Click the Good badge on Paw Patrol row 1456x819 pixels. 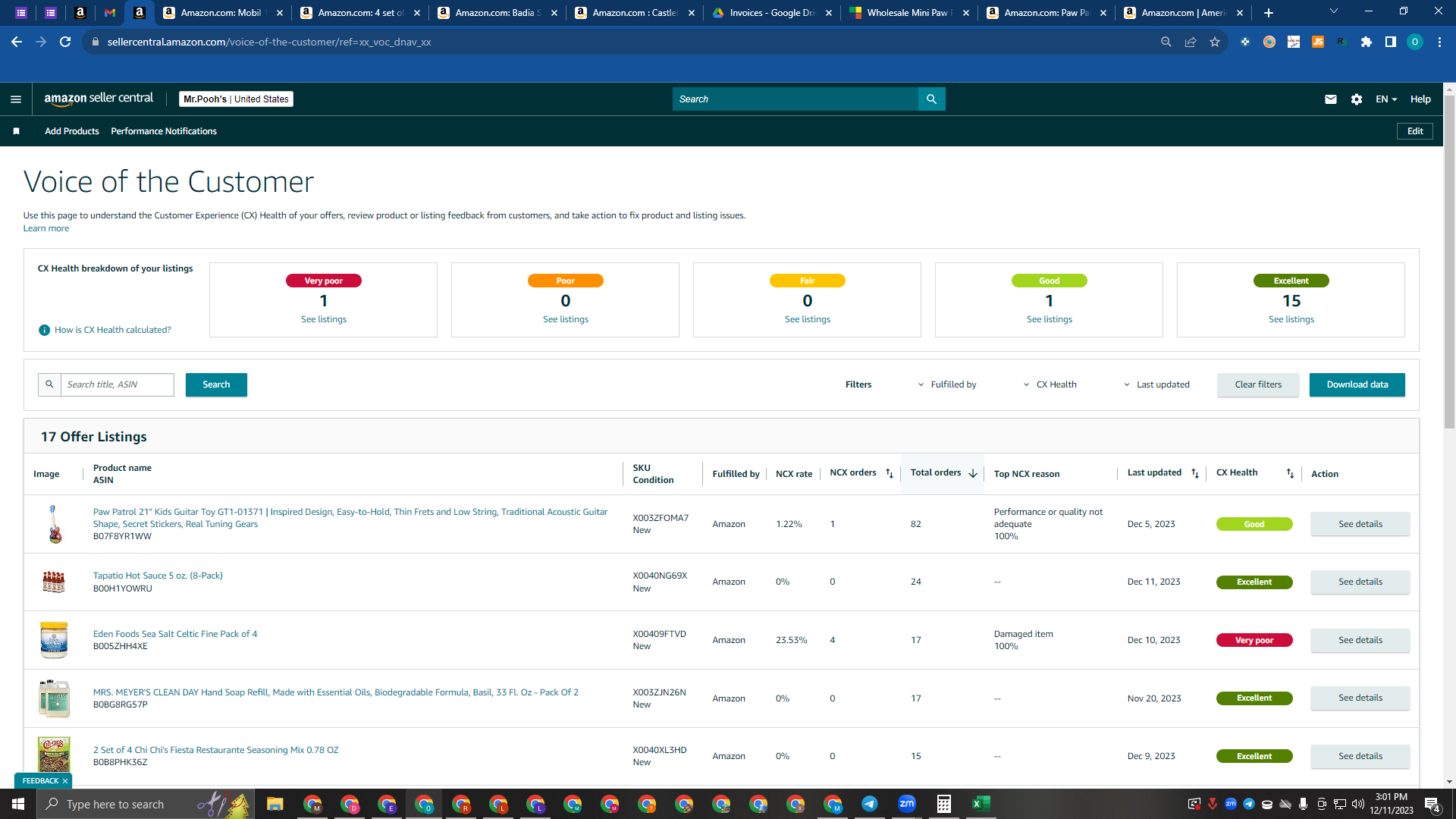pos(1254,524)
